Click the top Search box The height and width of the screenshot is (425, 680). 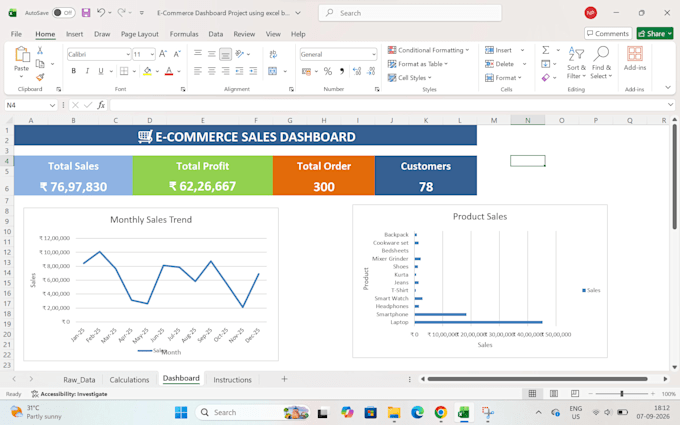pyautogui.click(x=410, y=13)
